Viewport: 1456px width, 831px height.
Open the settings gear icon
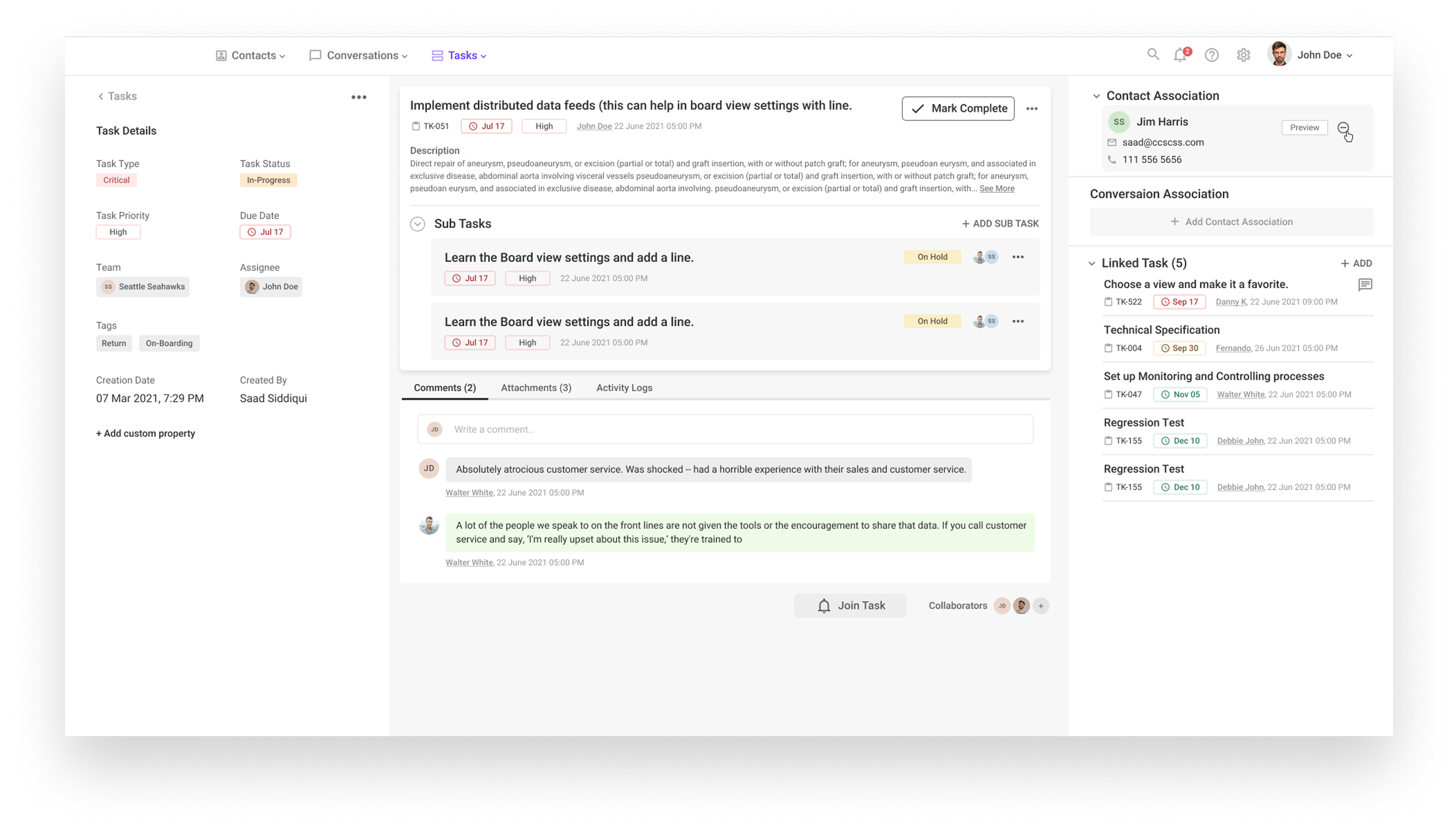[x=1243, y=55]
